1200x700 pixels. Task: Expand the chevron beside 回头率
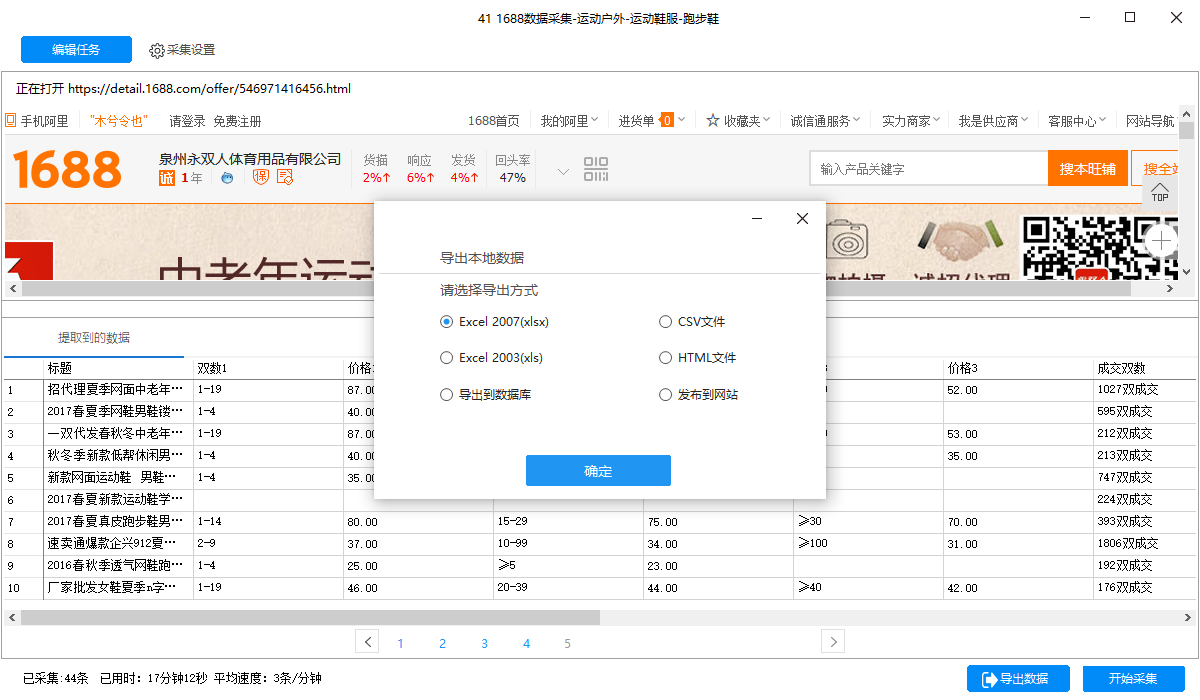coord(563,171)
